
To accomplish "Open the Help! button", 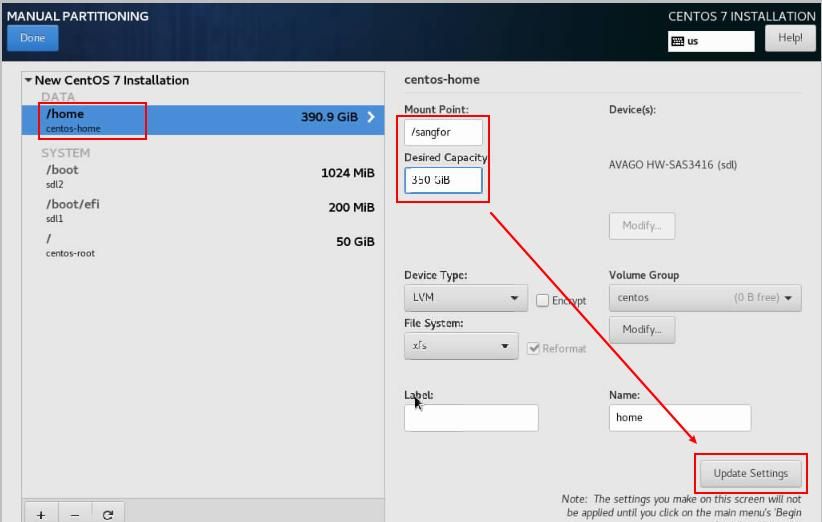I will click(790, 38).
